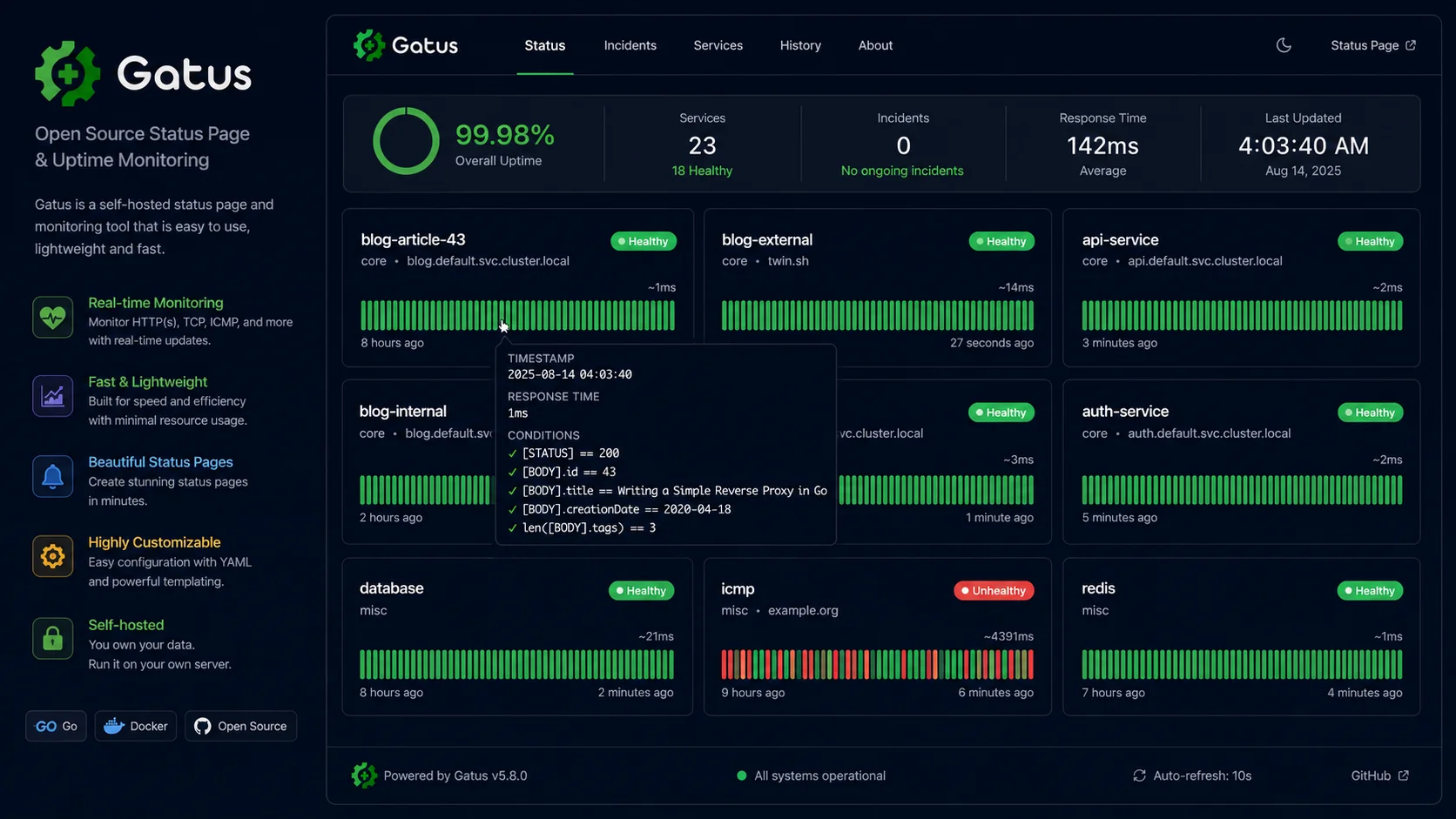
Task: Open the icmp service title
Action: (738, 588)
